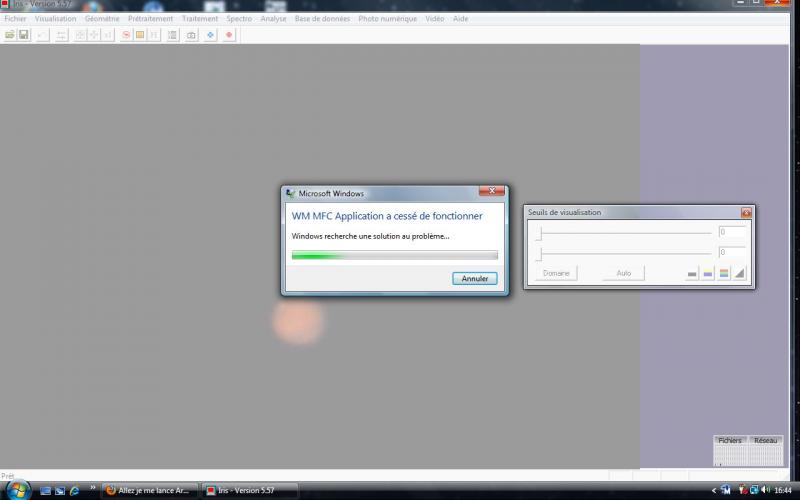The image size is (800, 500).
Task: Click the camera toolbar icon
Action: (191, 35)
